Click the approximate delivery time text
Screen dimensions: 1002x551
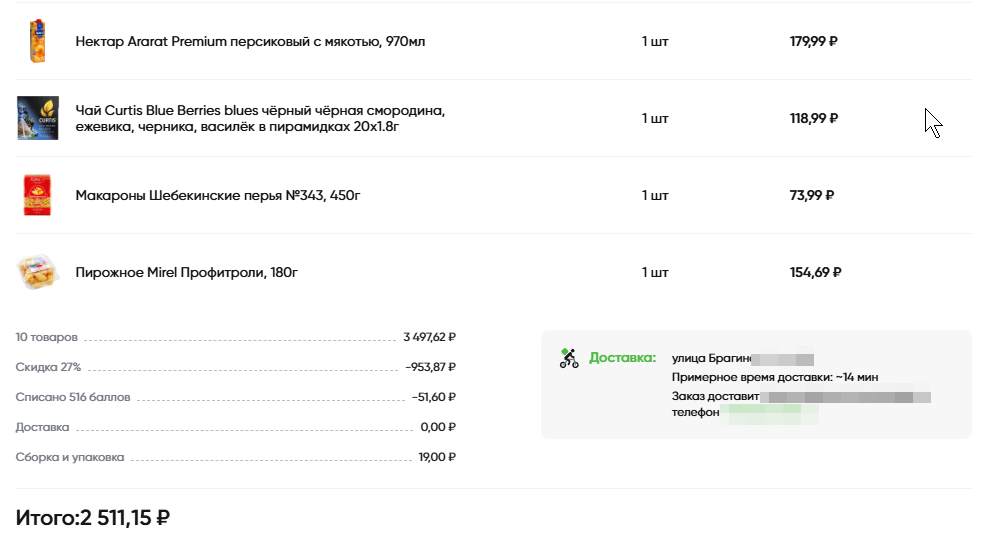pyautogui.click(x=775, y=377)
